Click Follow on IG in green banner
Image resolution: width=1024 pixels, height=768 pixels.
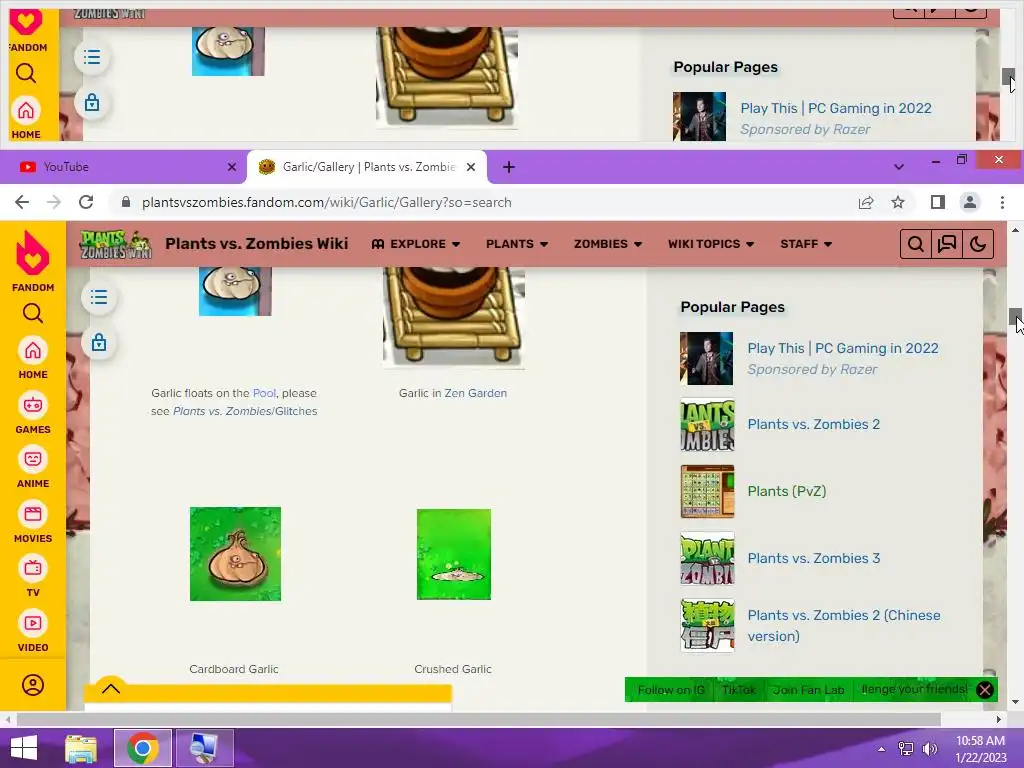click(671, 690)
